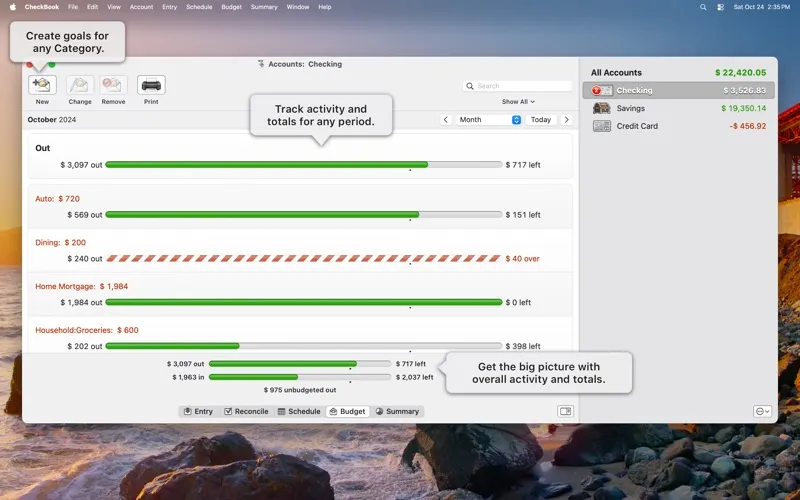Click the Out total progress bar
The image size is (800, 500).
click(x=304, y=165)
